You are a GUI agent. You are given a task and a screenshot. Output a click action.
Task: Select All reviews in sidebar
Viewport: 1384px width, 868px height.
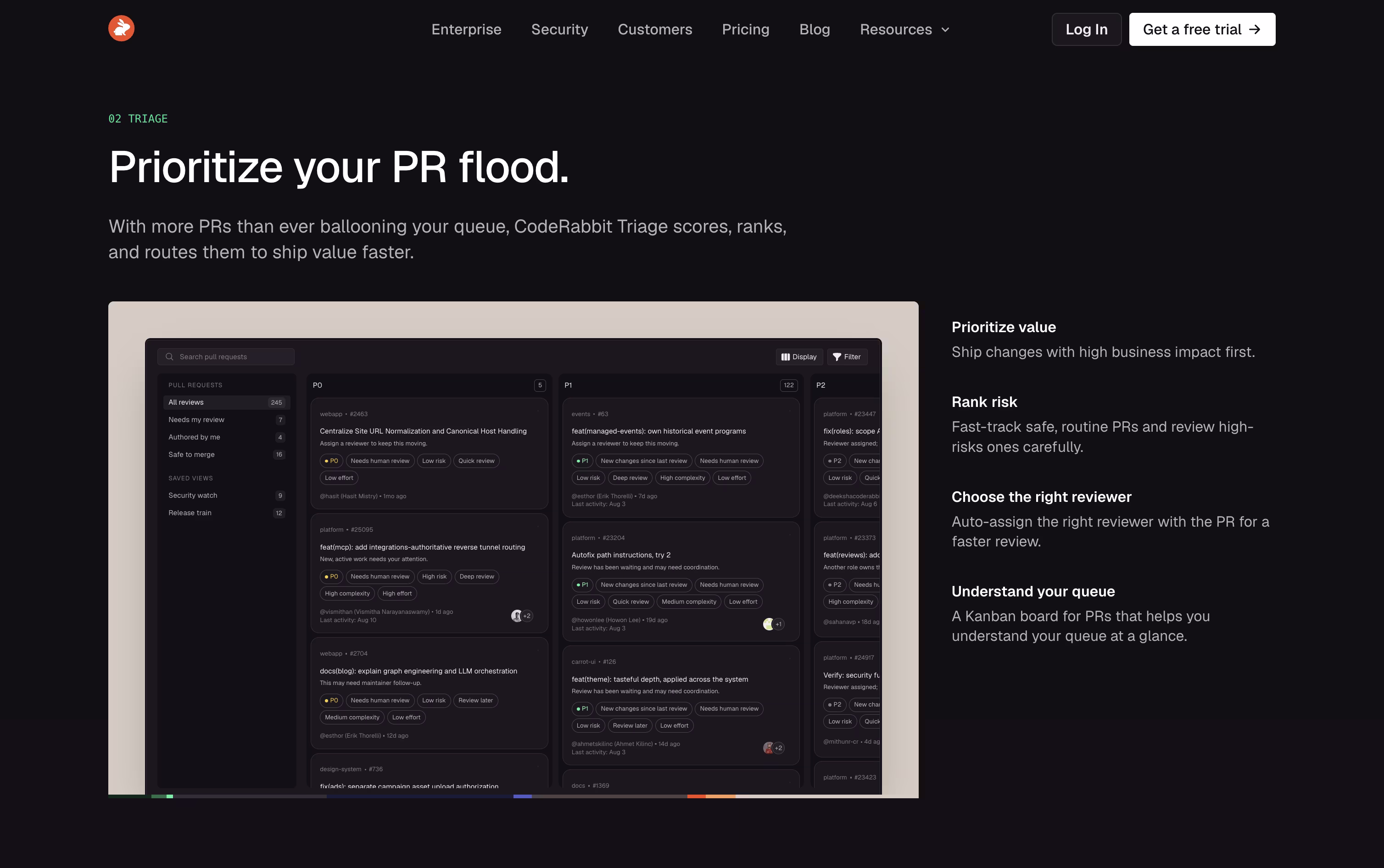tap(226, 402)
